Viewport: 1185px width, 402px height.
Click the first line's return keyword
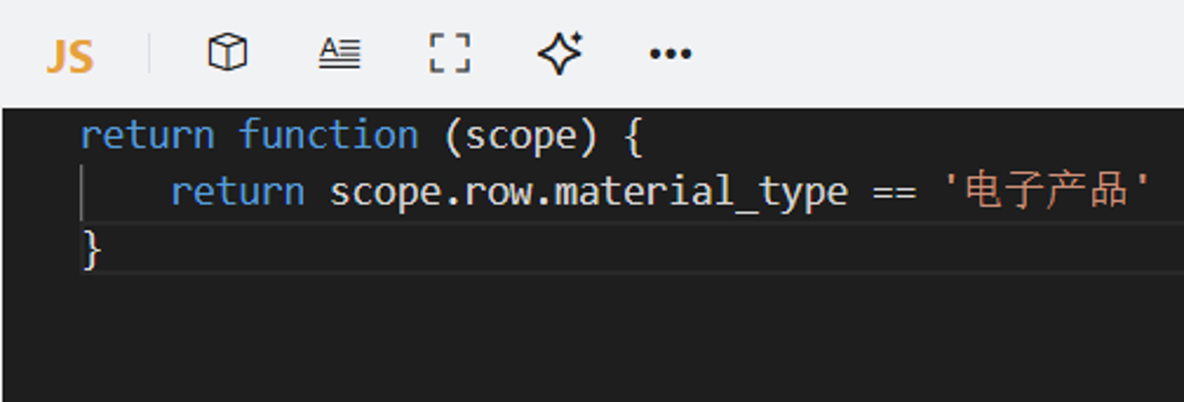coord(147,135)
